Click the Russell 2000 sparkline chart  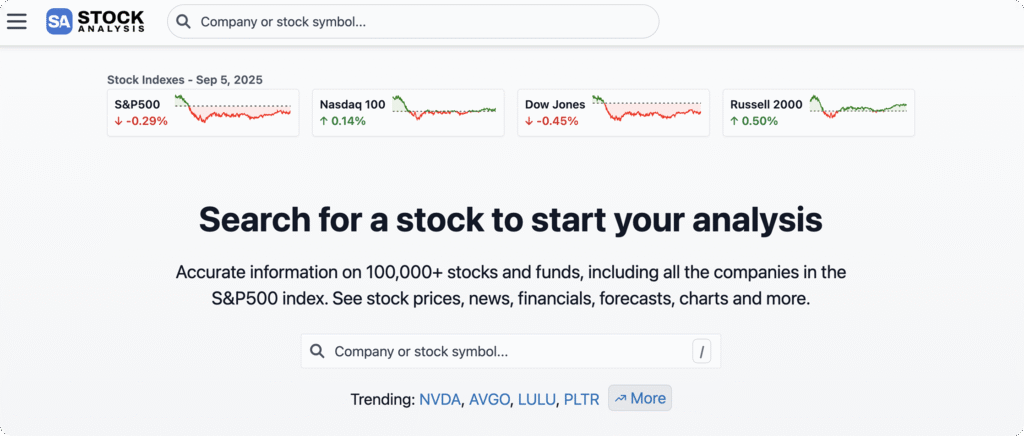click(857, 108)
